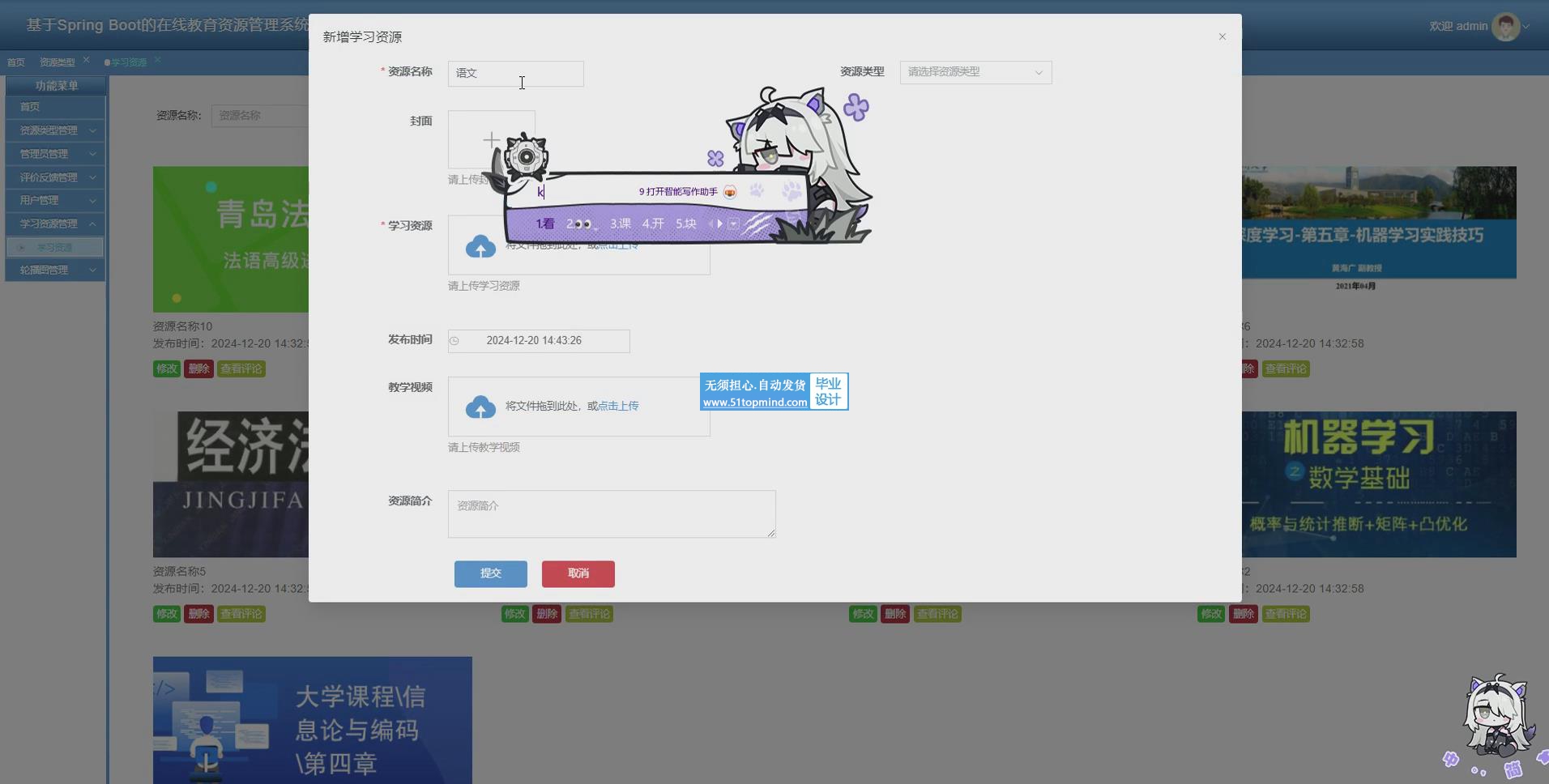
Task: Click the plus icon to upload cover image
Action: click(x=491, y=140)
